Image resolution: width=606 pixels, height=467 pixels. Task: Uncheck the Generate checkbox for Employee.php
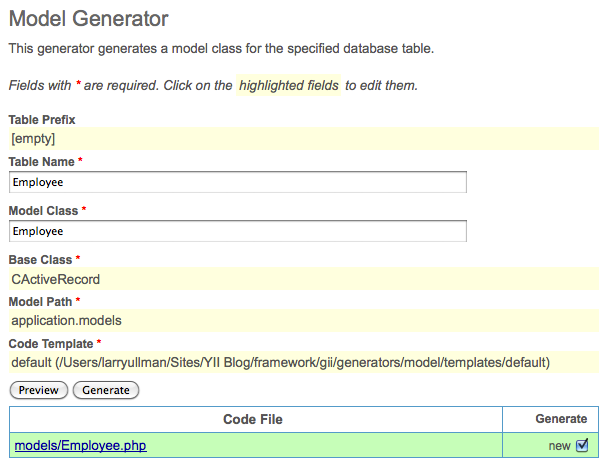point(582,445)
